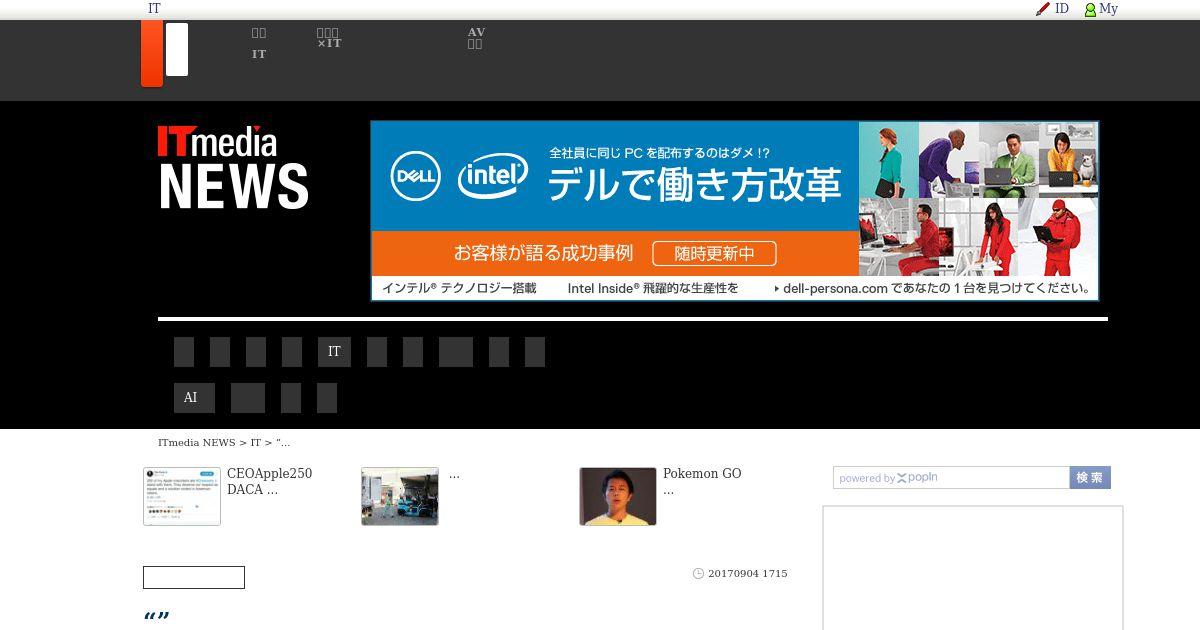This screenshot has width=1200, height=630.
Task: Click the empty outlined button above the headline
Action: (194, 577)
